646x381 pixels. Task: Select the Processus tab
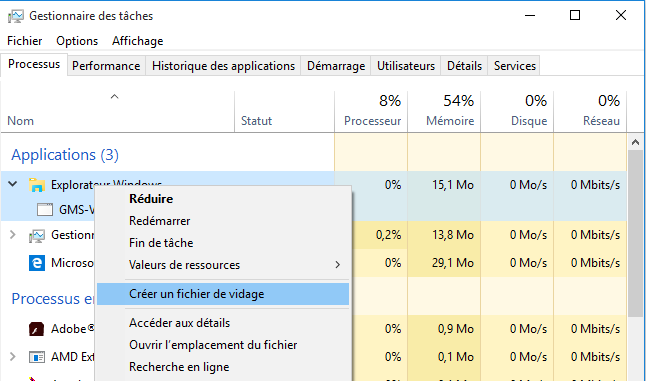(x=34, y=64)
